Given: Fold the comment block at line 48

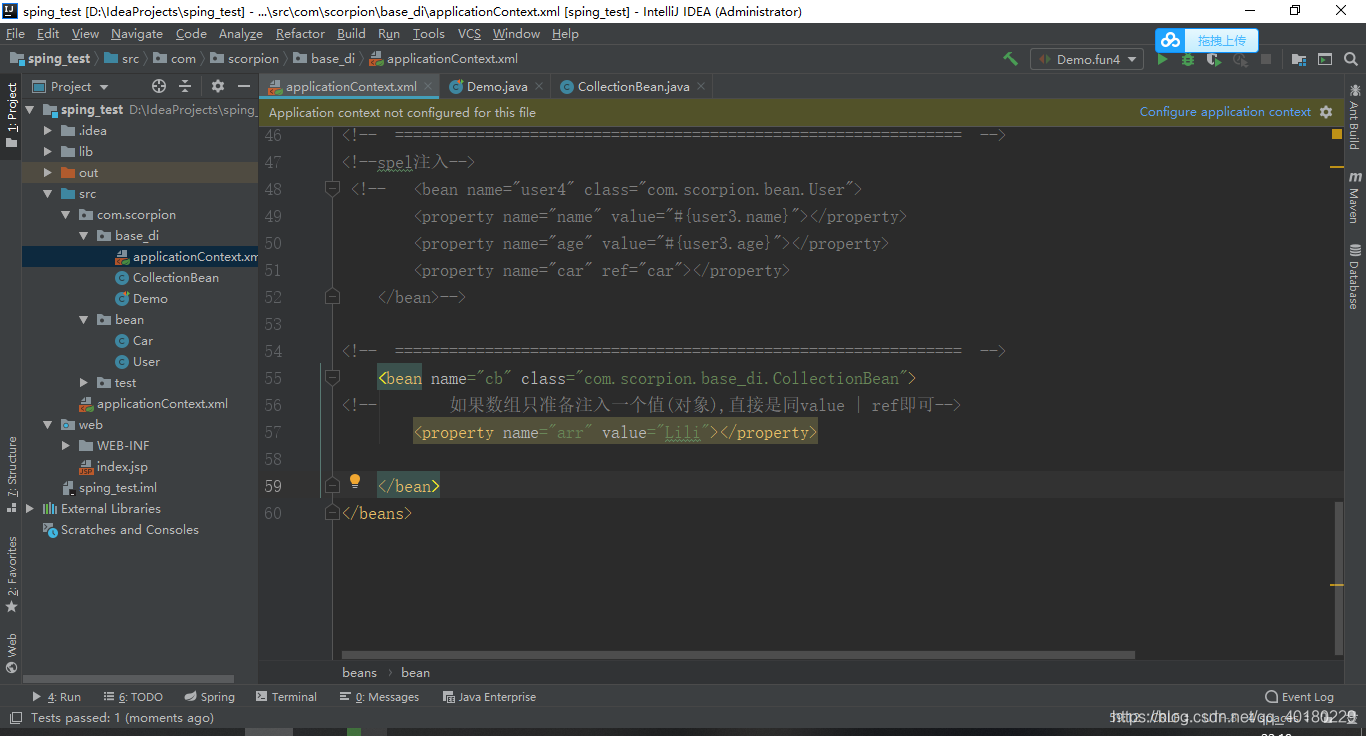Looking at the screenshot, I should pos(332,189).
